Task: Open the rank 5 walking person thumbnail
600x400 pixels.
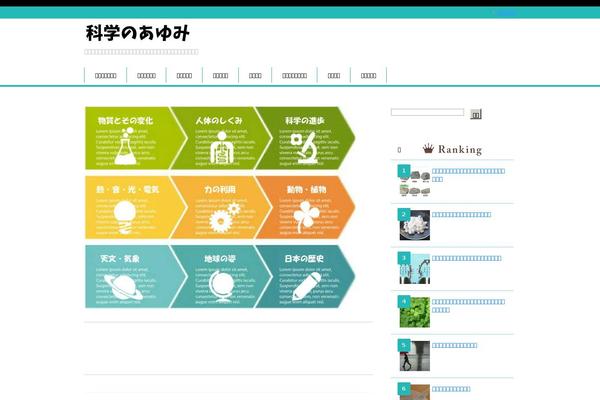Action: 415,357
